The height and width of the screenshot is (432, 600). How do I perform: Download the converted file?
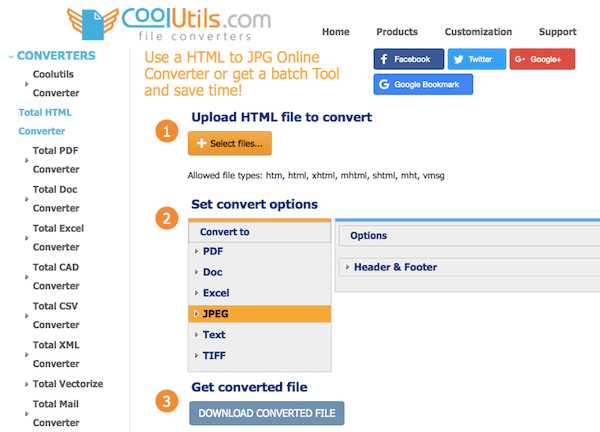pos(267,413)
